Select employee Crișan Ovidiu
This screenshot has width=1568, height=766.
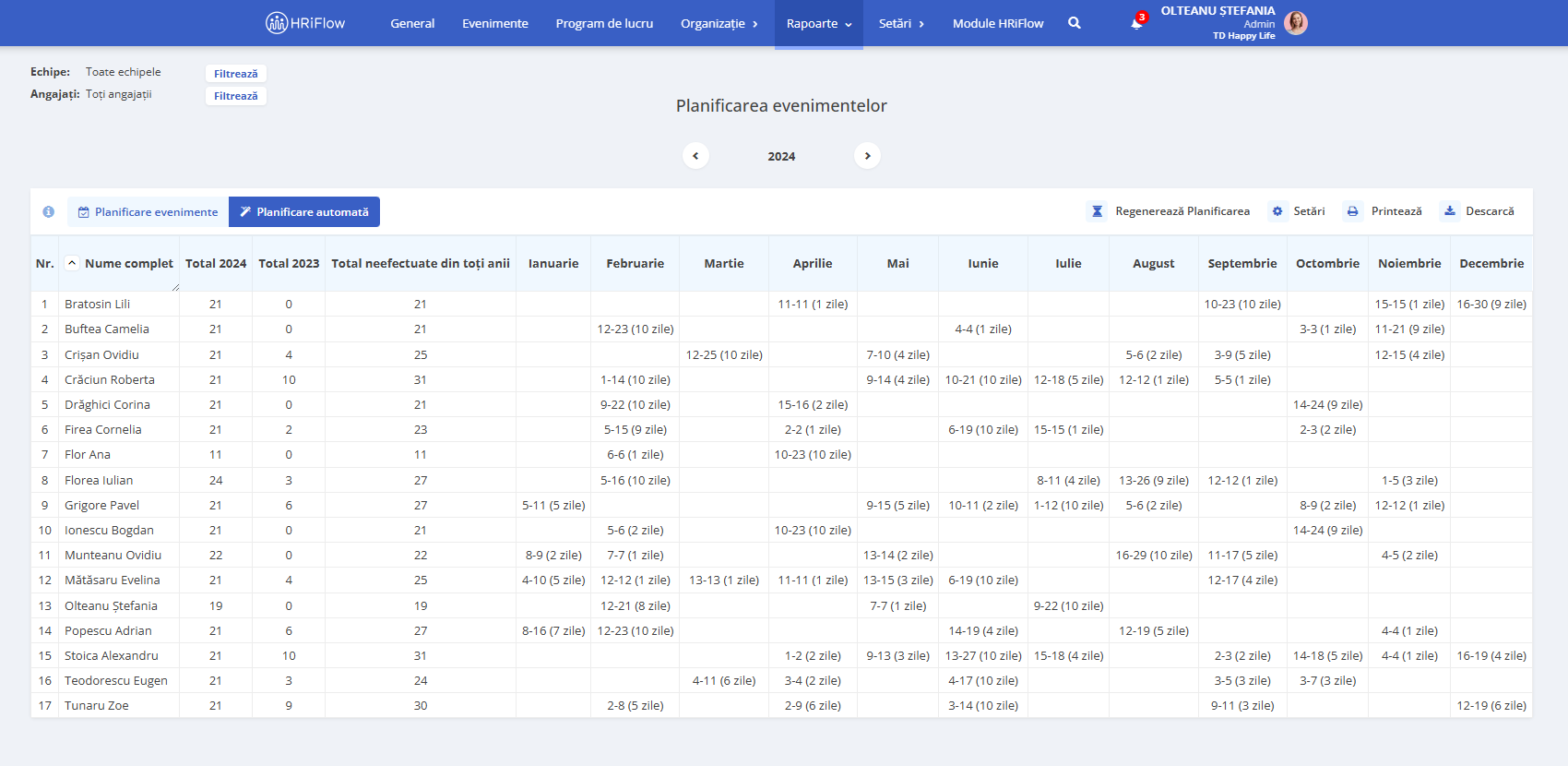pyautogui.click(x=101, y=354)
